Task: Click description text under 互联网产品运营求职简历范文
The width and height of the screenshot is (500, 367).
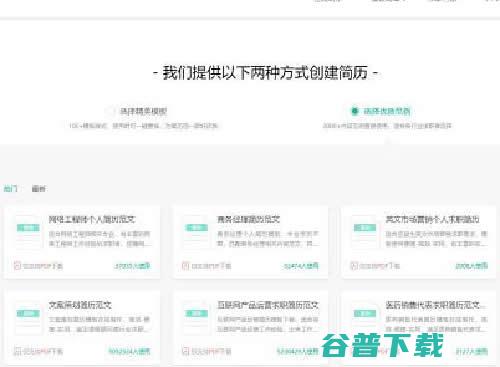Action: pyautogui.click(x=268, y=324)
